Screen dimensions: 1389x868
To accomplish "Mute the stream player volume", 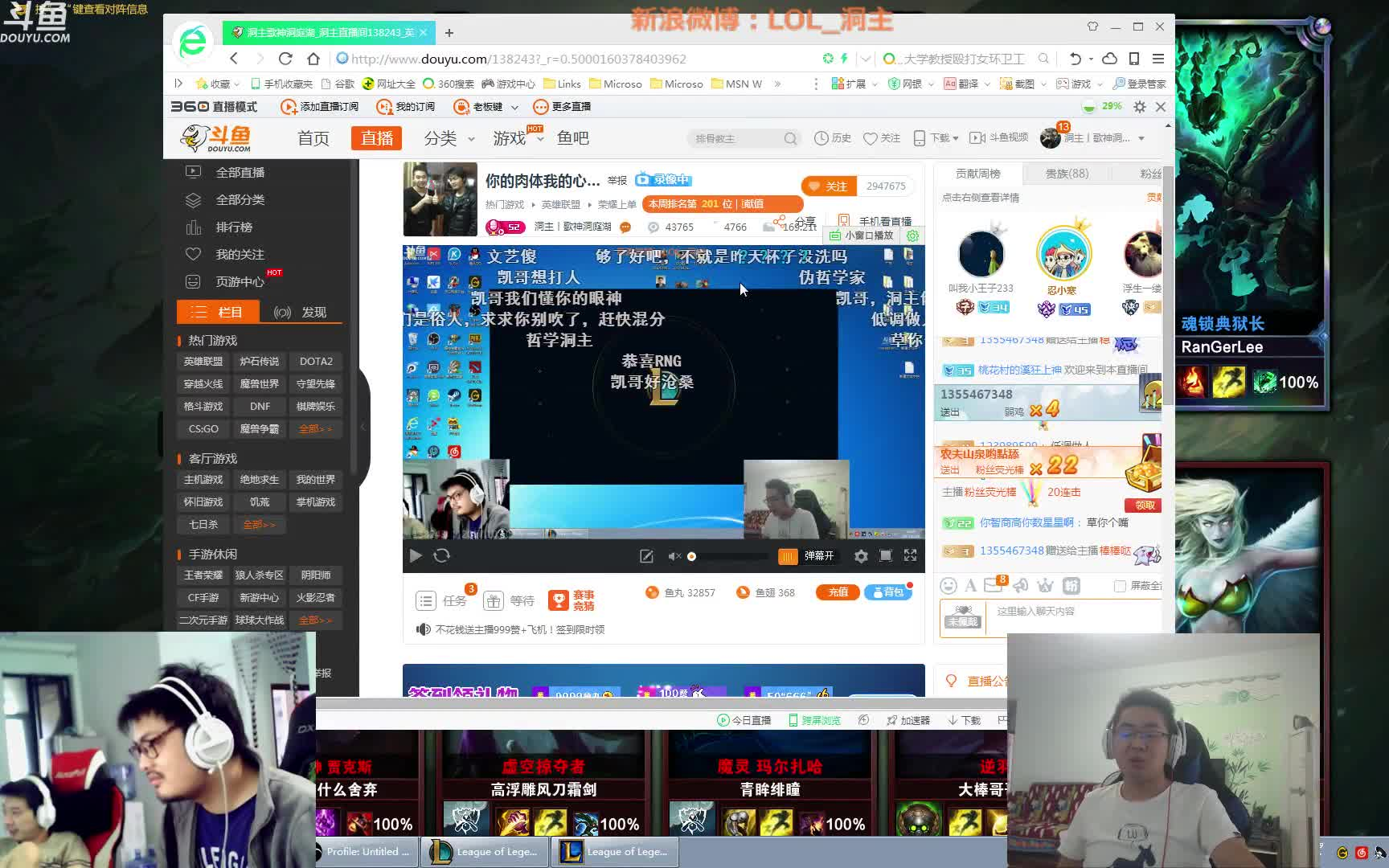I will click(x=674, y=556).
